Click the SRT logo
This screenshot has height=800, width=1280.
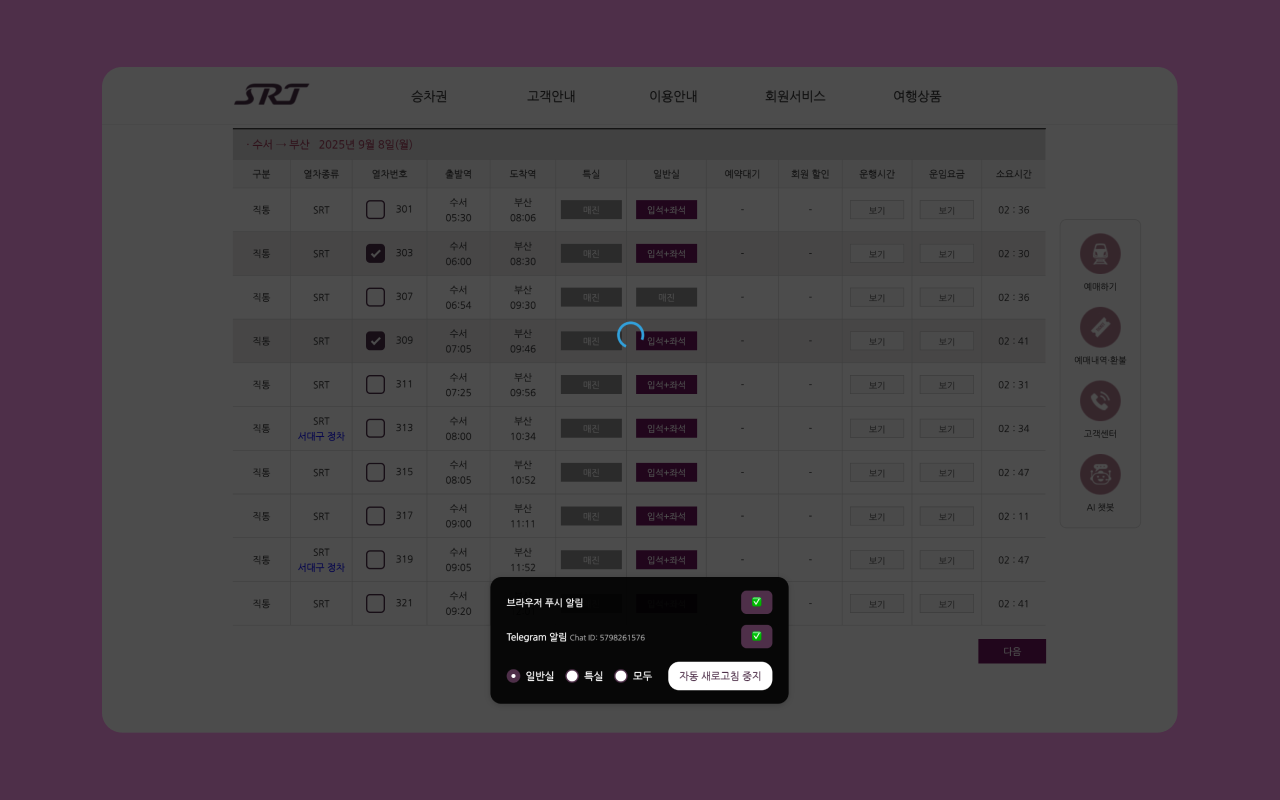[x=271, y=94]
